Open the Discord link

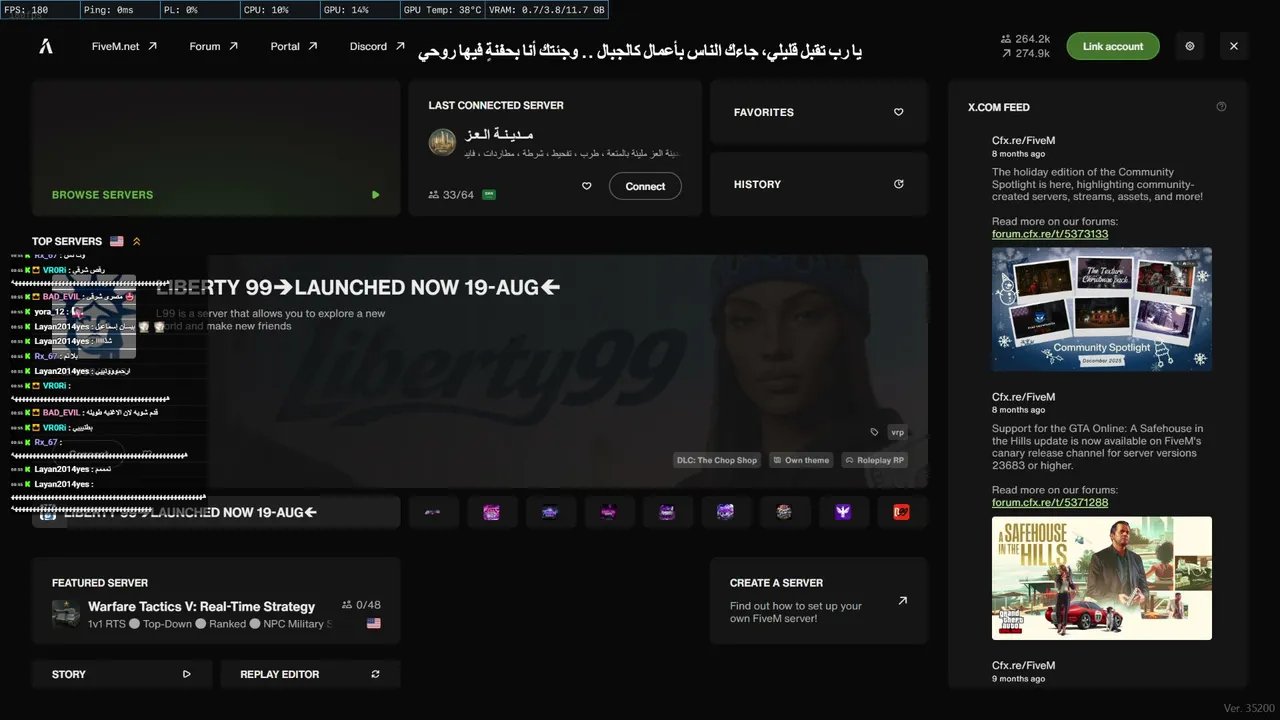(x=377, y=46)
